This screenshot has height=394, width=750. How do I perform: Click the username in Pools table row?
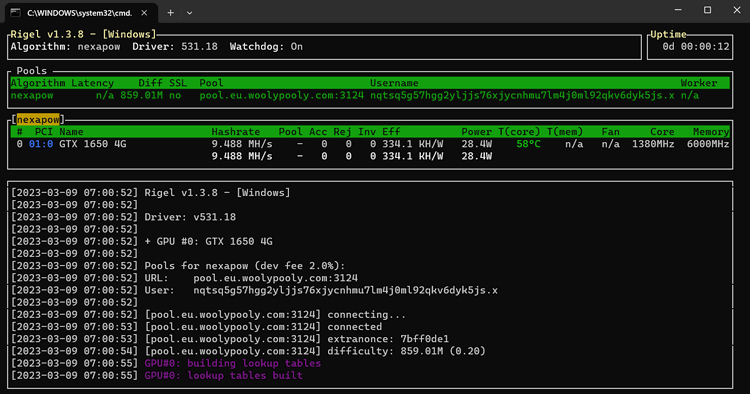coord(522,96)
